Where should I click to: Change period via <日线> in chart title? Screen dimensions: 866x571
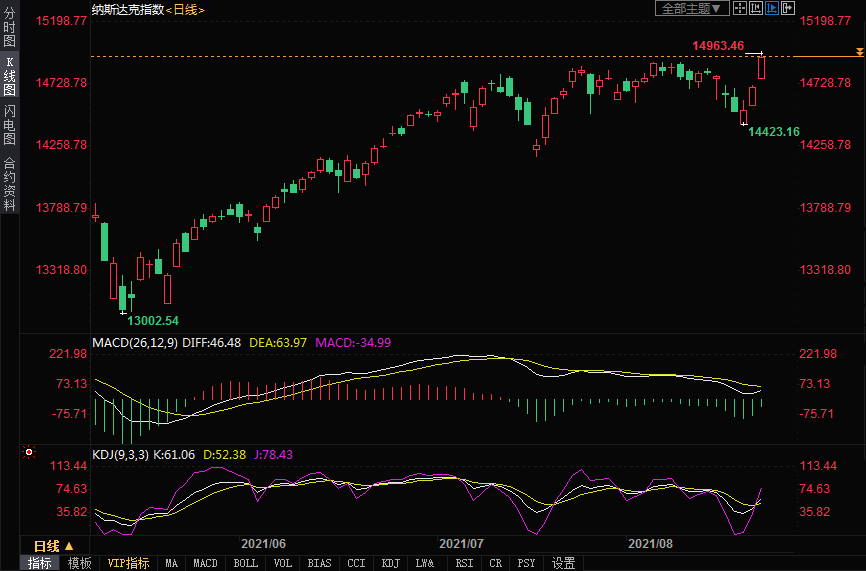(x=186, y=9)
